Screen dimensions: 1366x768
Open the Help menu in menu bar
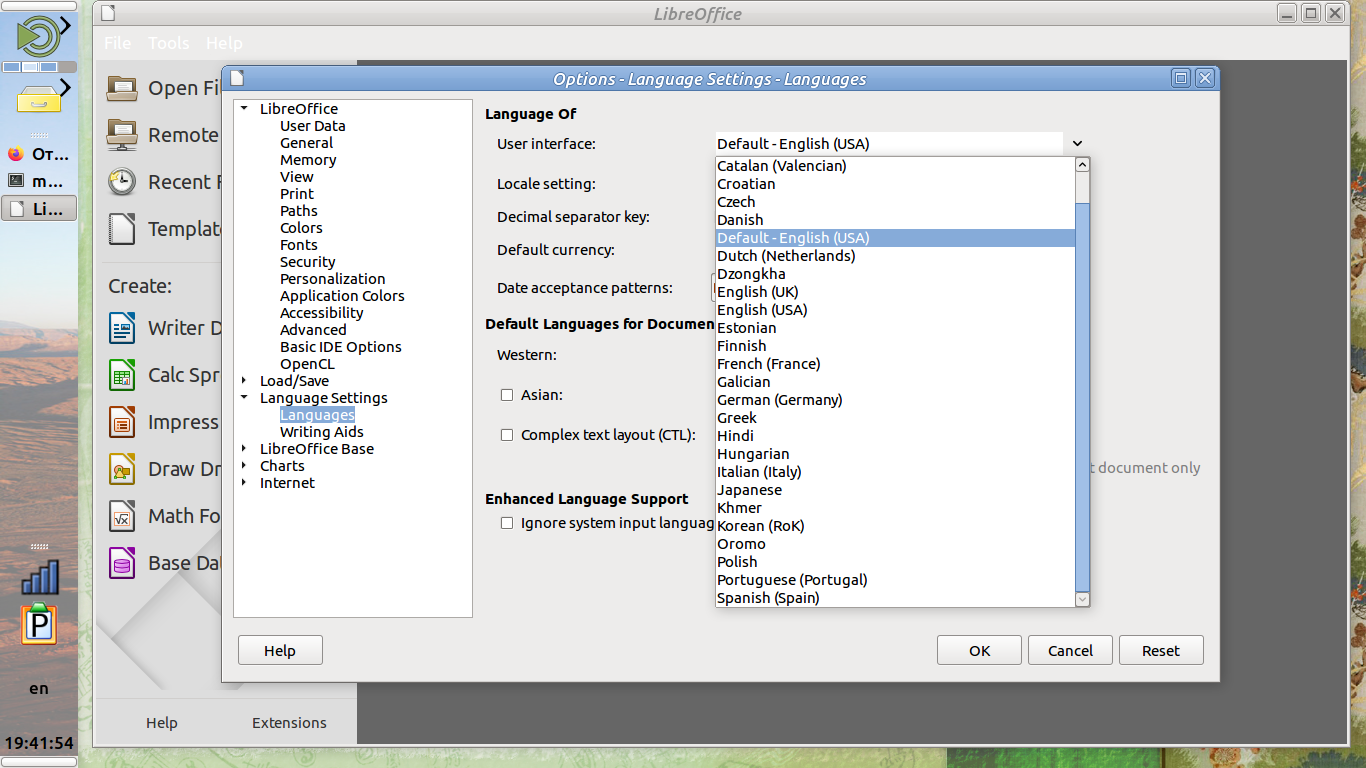click(x=224, y=43)
